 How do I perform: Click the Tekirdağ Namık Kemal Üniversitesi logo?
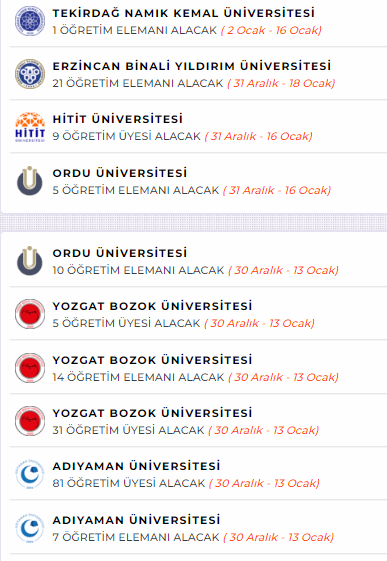tap(30, 21)
